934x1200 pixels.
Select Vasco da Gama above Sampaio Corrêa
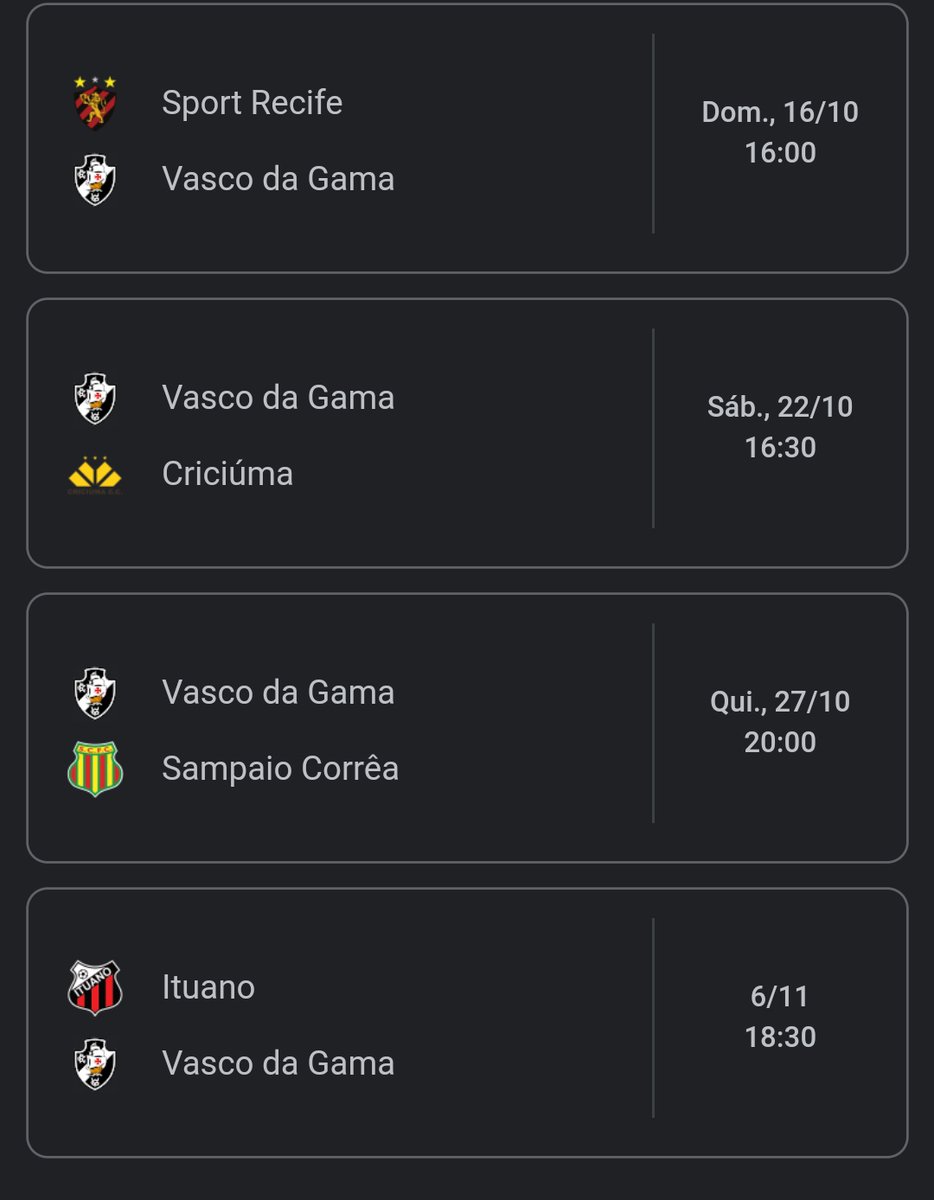point(278,693)
